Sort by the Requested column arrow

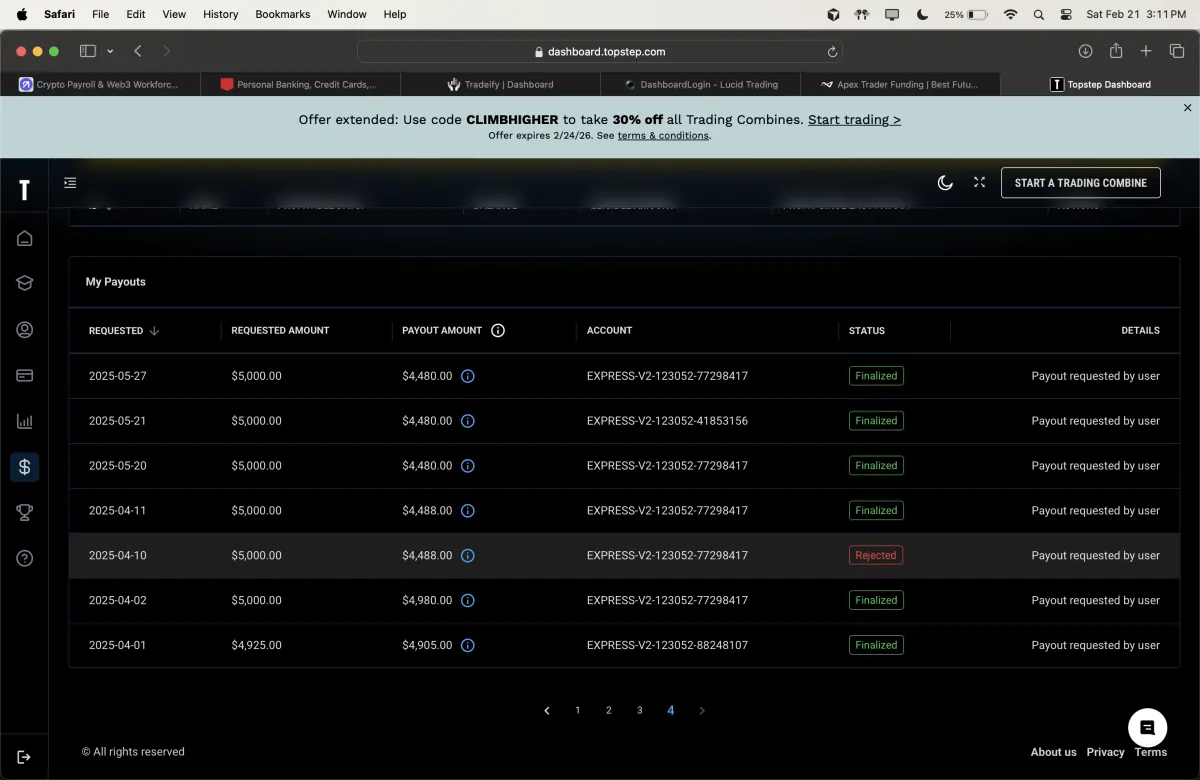tap(154, 331)
